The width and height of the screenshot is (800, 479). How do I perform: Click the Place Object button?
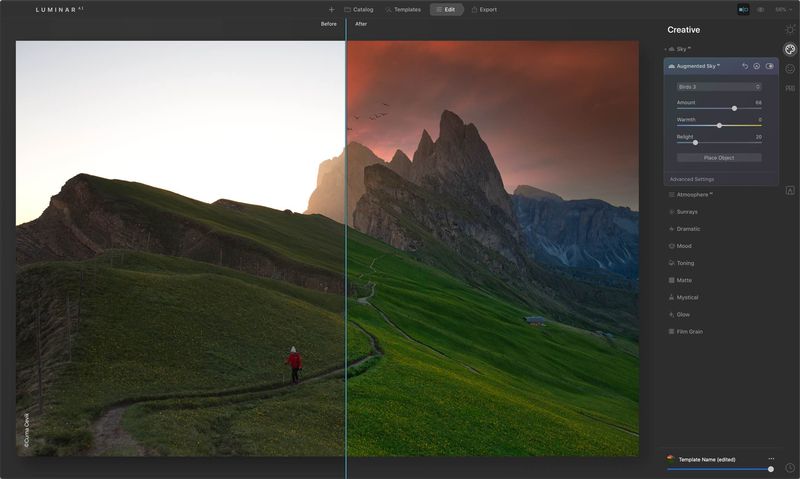pos(719,158)
